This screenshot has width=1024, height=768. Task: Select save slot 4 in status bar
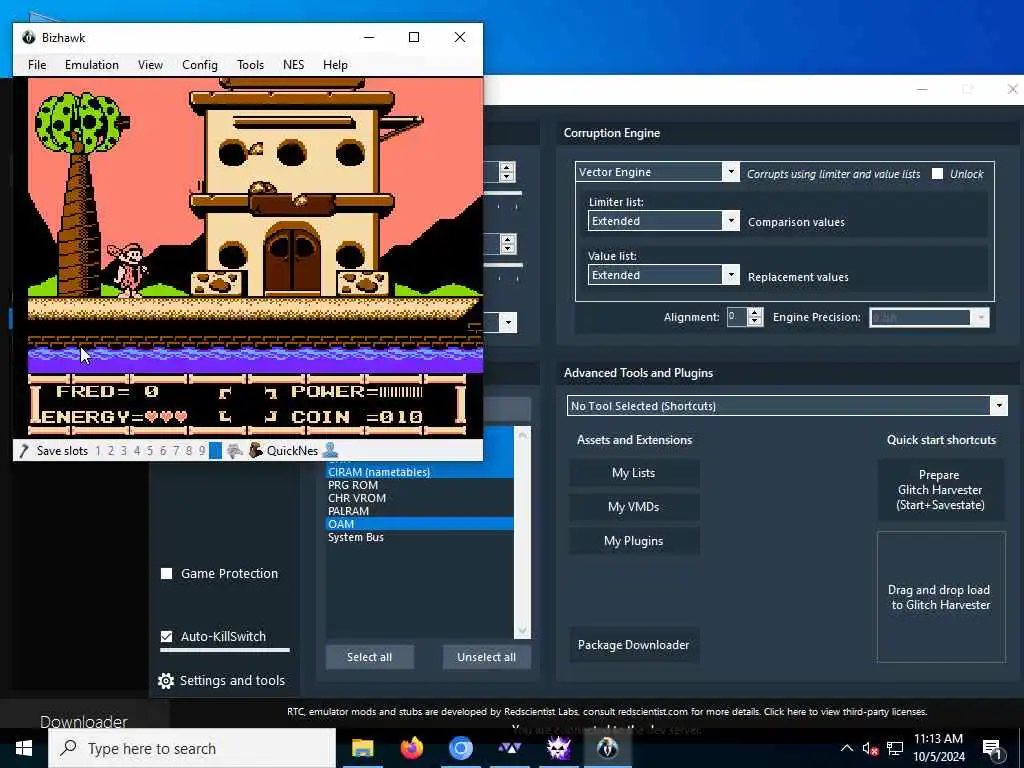[x=136, y=451]
